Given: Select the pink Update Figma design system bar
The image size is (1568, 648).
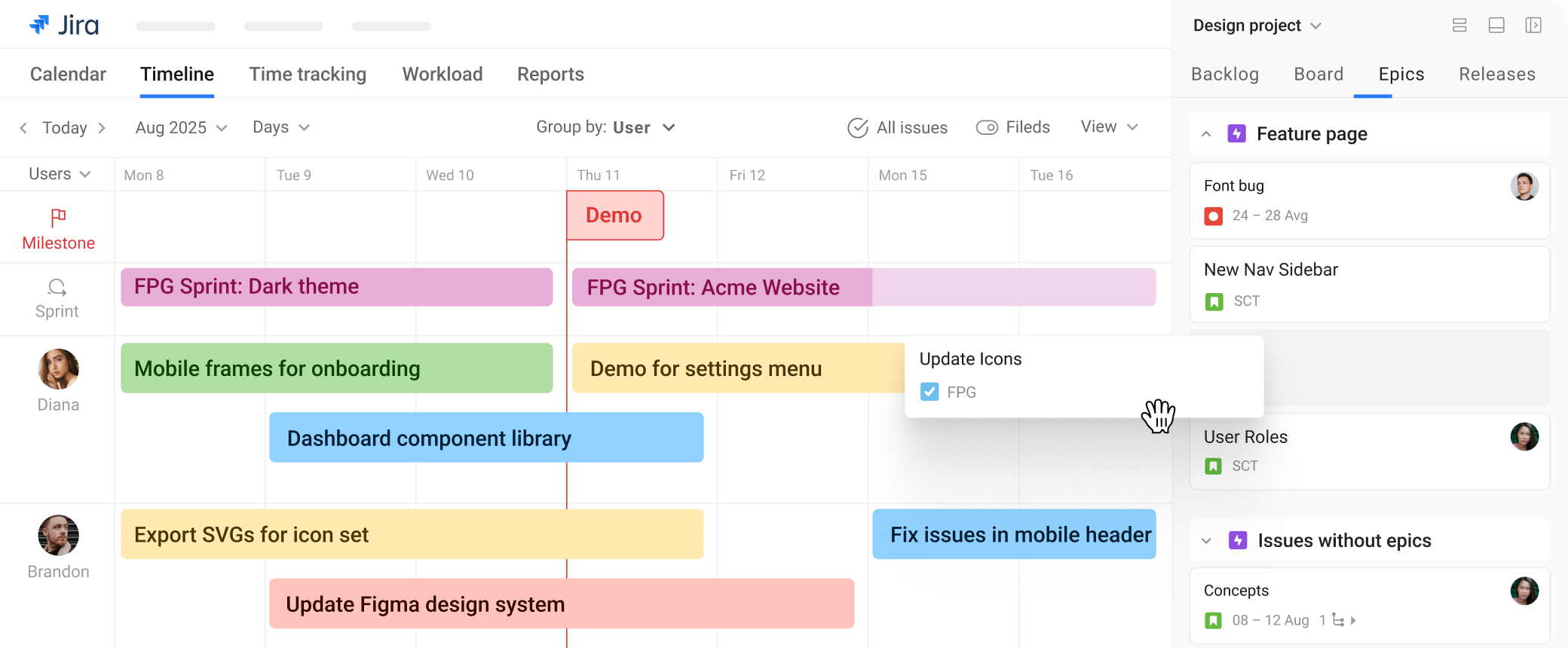Looking at the screenshot, I should click(x=562, y=604).
